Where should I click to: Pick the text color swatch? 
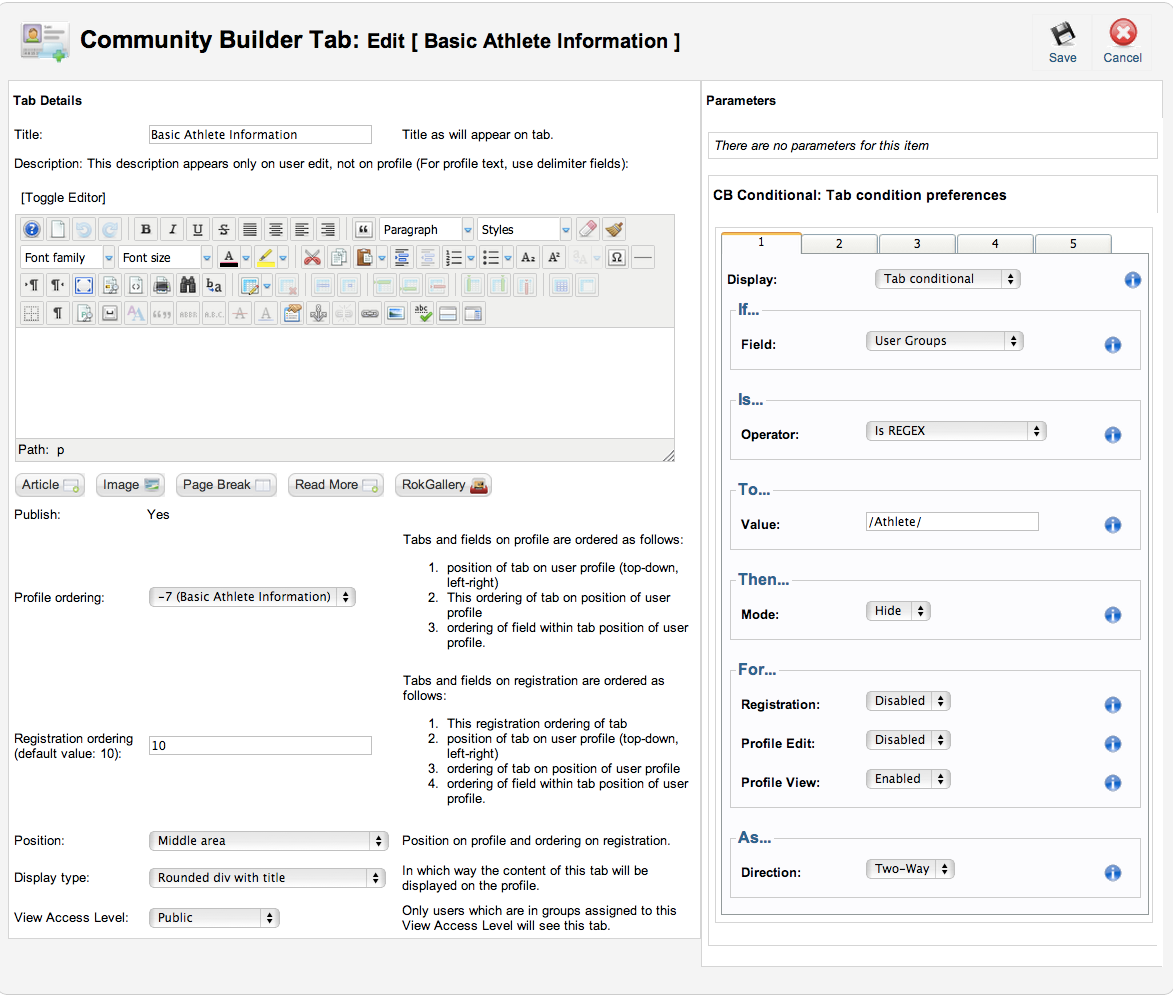(x=229, y=257)
